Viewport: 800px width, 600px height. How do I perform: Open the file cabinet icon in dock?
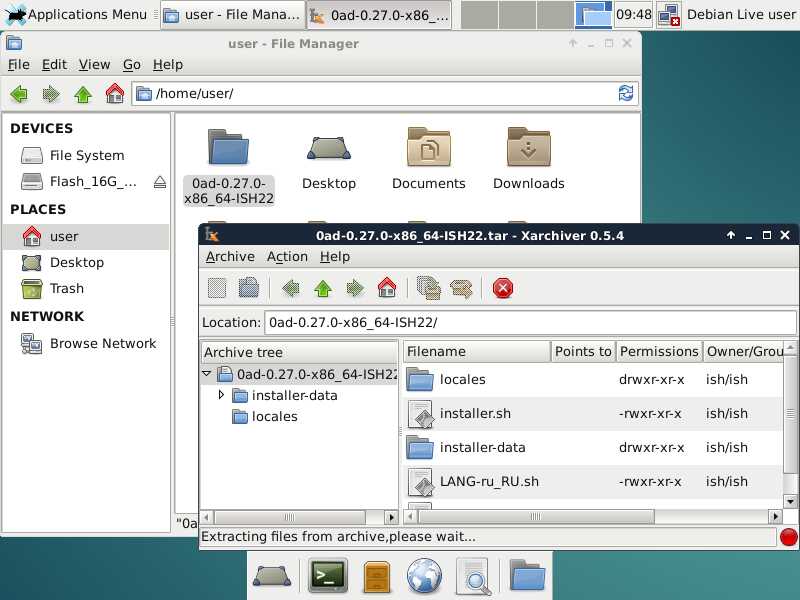(377, 577)
